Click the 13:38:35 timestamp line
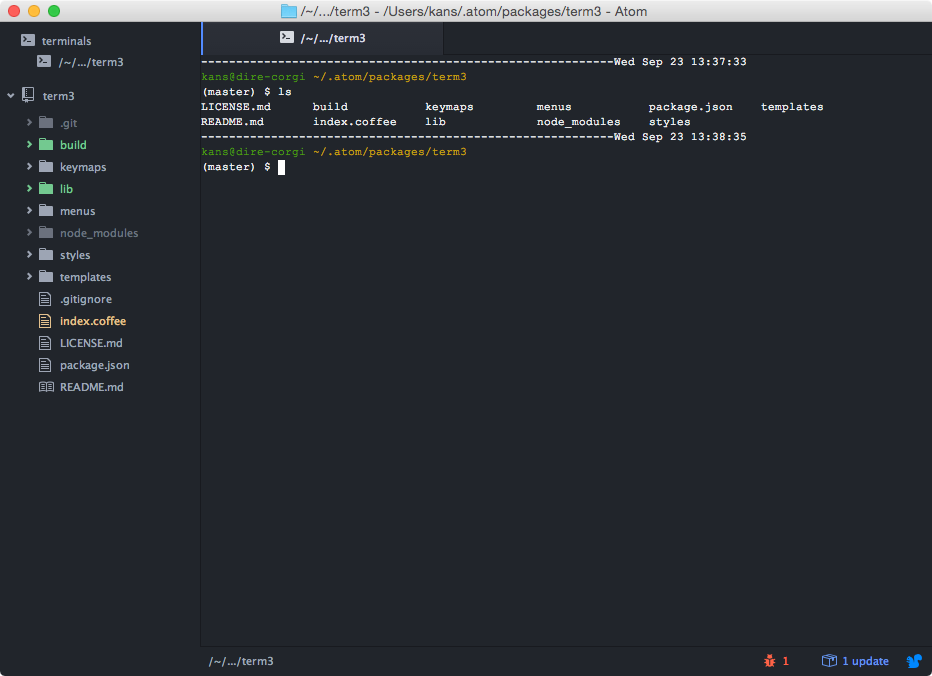 coord(474,137)
